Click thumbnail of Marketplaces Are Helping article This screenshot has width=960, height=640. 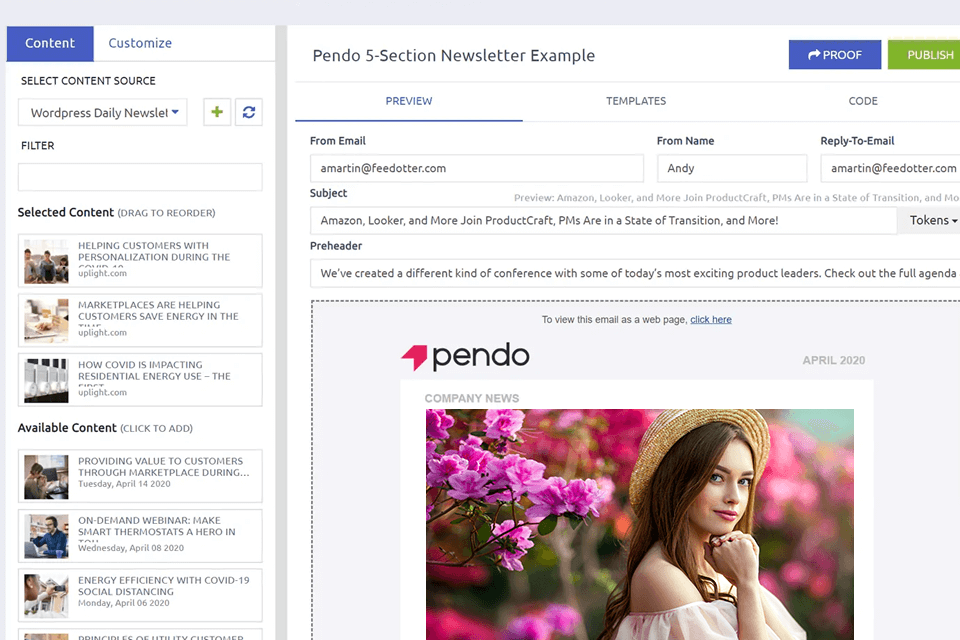pyautogui.click(x=47, y=320)
